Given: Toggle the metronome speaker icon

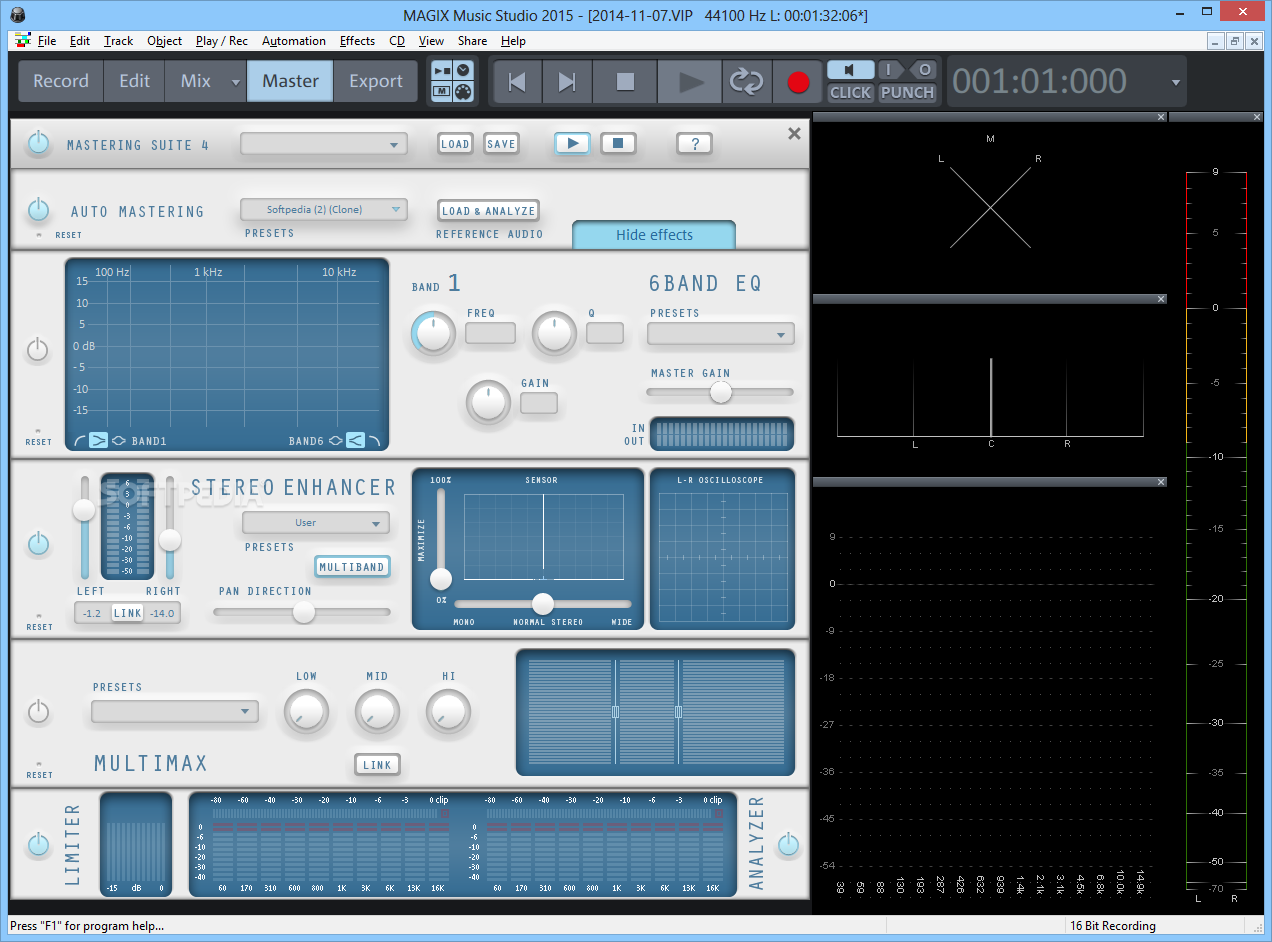Looking at the screenshot, I should [850, 70].
